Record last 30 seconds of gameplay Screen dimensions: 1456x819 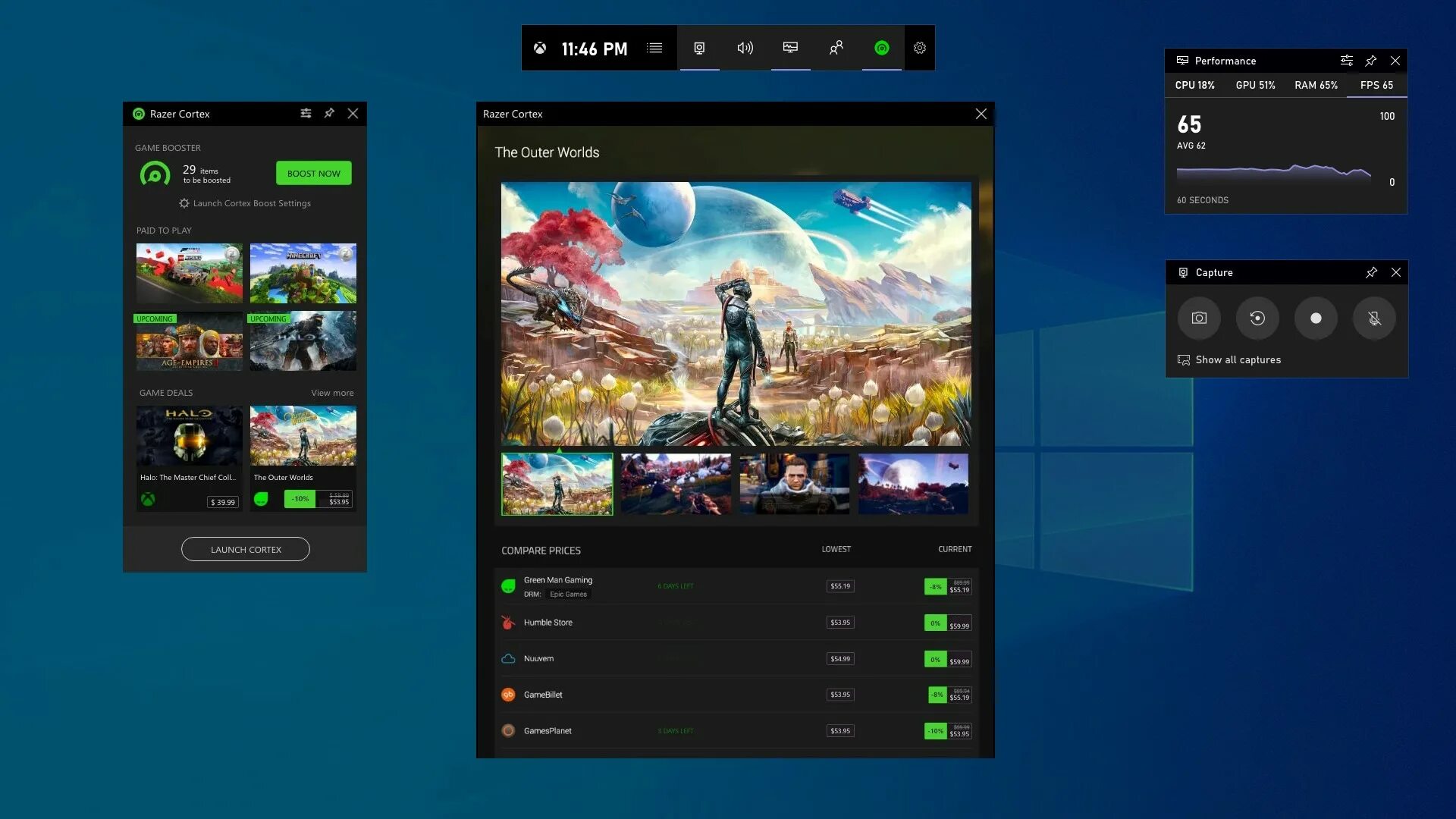pyautogui.click(x=1257, y=318)
